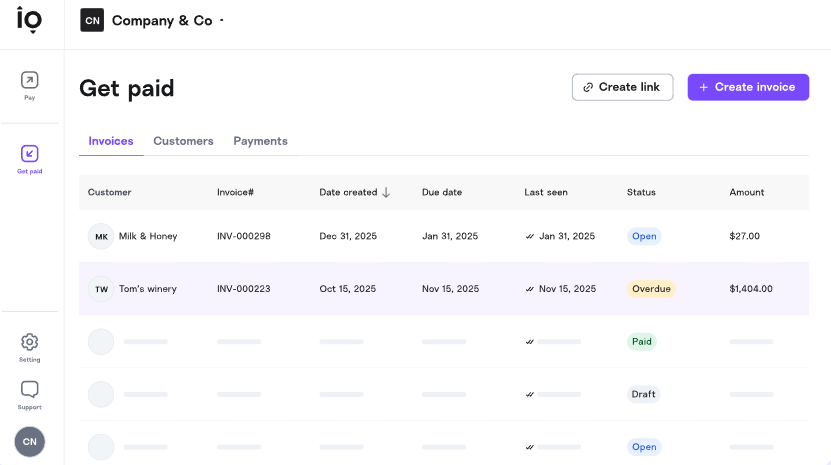This screenshot has height=465, width=831.
Task: Select the Invoices tab
Action: click(111, 141)
